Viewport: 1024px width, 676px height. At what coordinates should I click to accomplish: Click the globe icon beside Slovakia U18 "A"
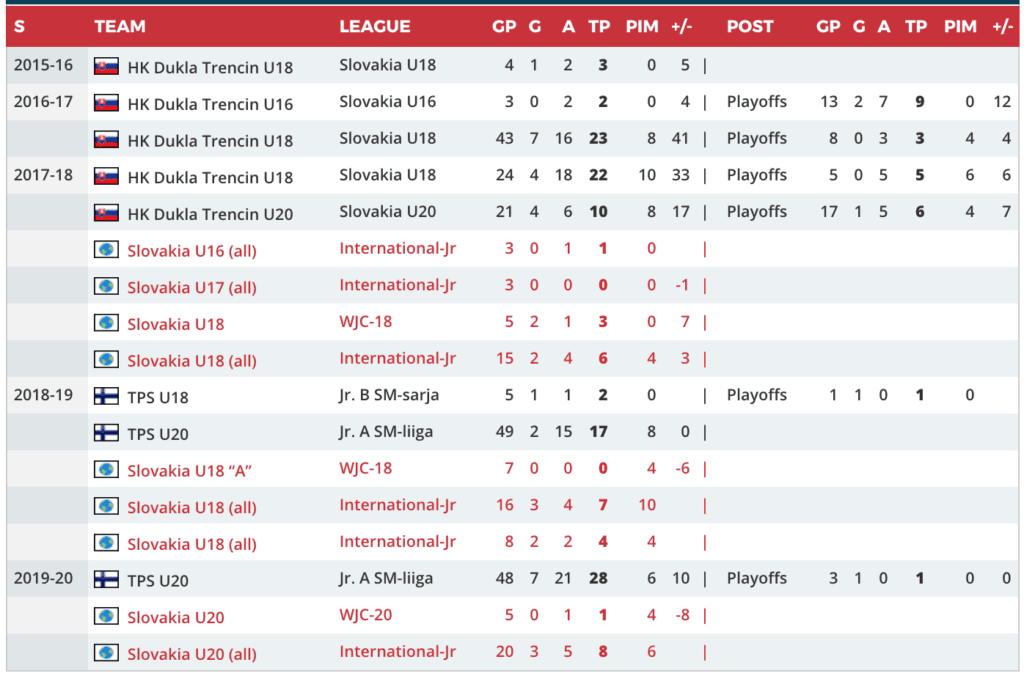[106, 470]
